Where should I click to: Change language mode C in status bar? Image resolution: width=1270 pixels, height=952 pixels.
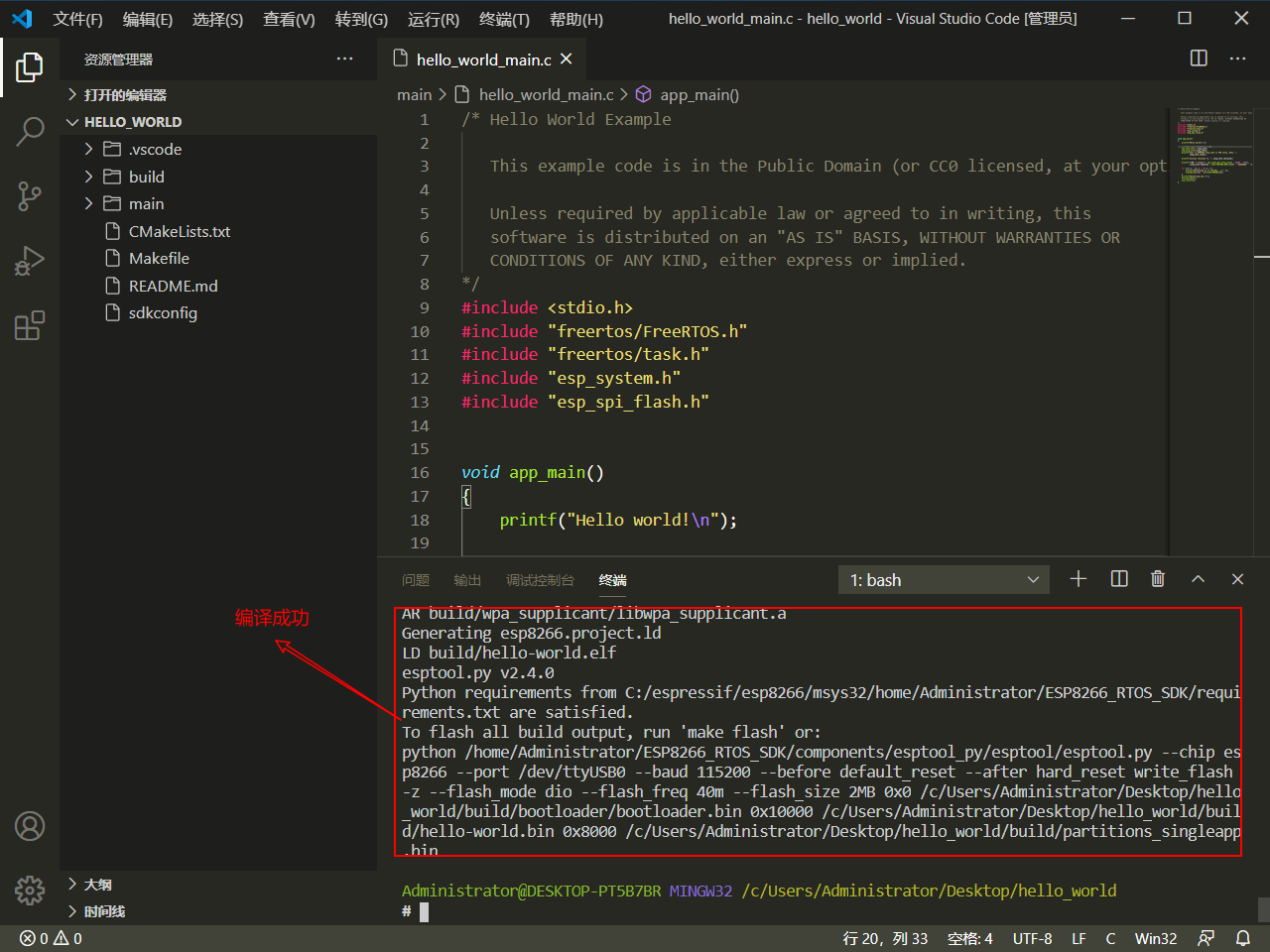pyautogui.click(x=1110, y=938)
